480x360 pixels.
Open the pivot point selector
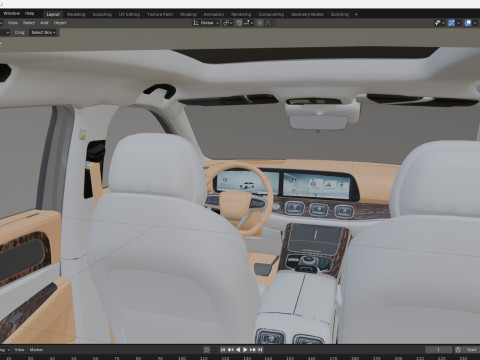228,23
